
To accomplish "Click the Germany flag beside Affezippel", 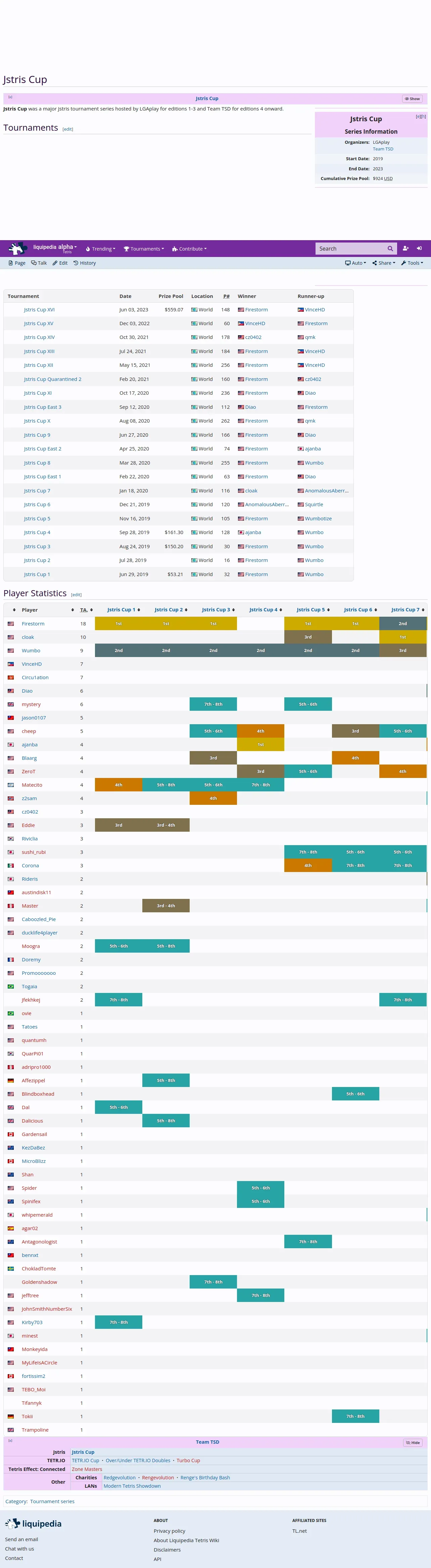I will pyautogui.click(x=10, y=1080).
